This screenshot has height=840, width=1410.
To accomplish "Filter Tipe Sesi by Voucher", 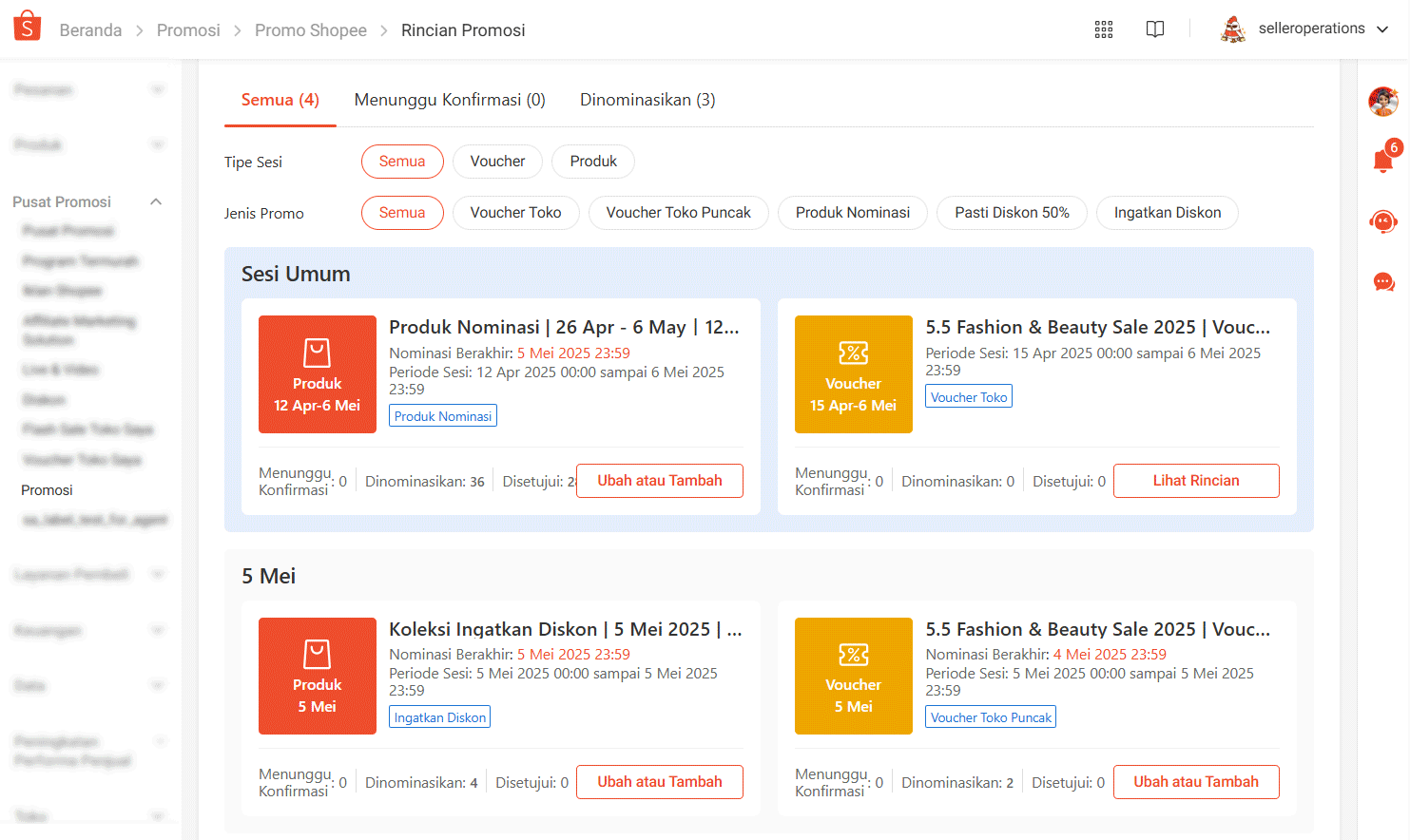I will click(x=497, y=162).
